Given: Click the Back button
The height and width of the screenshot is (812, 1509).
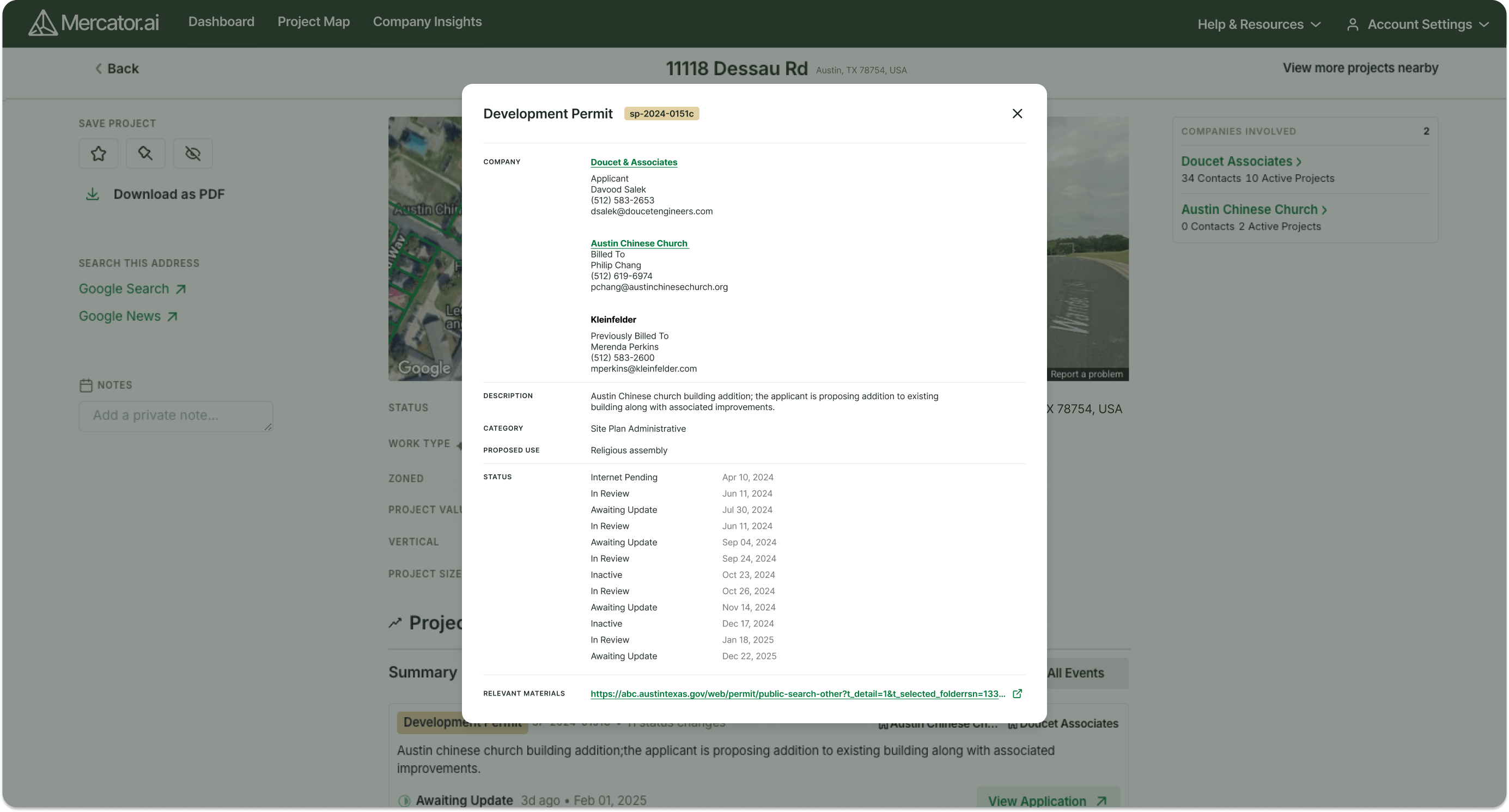Looking at the screenshot, I should [x=117, y=69].
